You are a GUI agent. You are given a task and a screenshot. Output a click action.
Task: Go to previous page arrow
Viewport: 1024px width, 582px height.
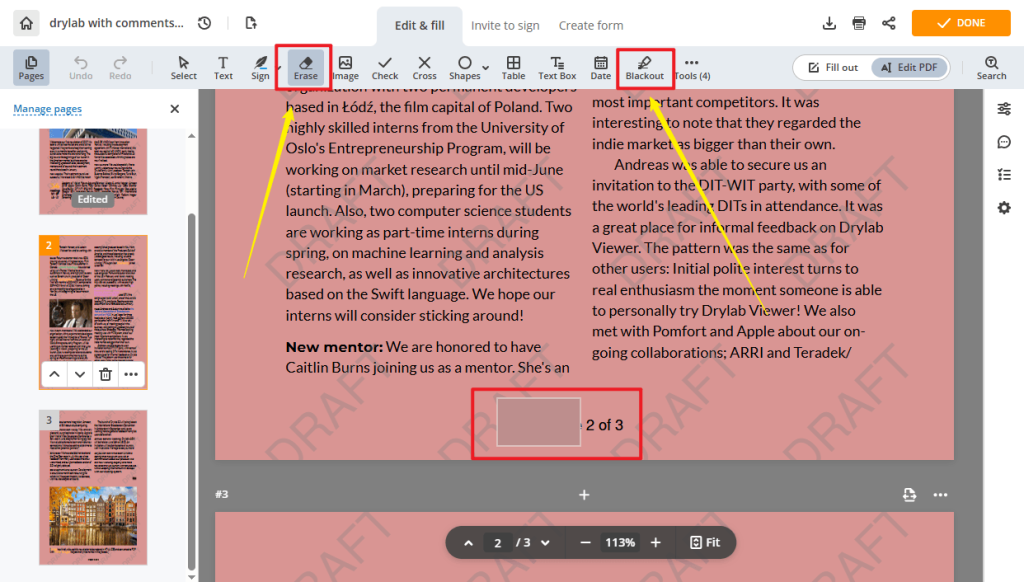coord(468,543)
